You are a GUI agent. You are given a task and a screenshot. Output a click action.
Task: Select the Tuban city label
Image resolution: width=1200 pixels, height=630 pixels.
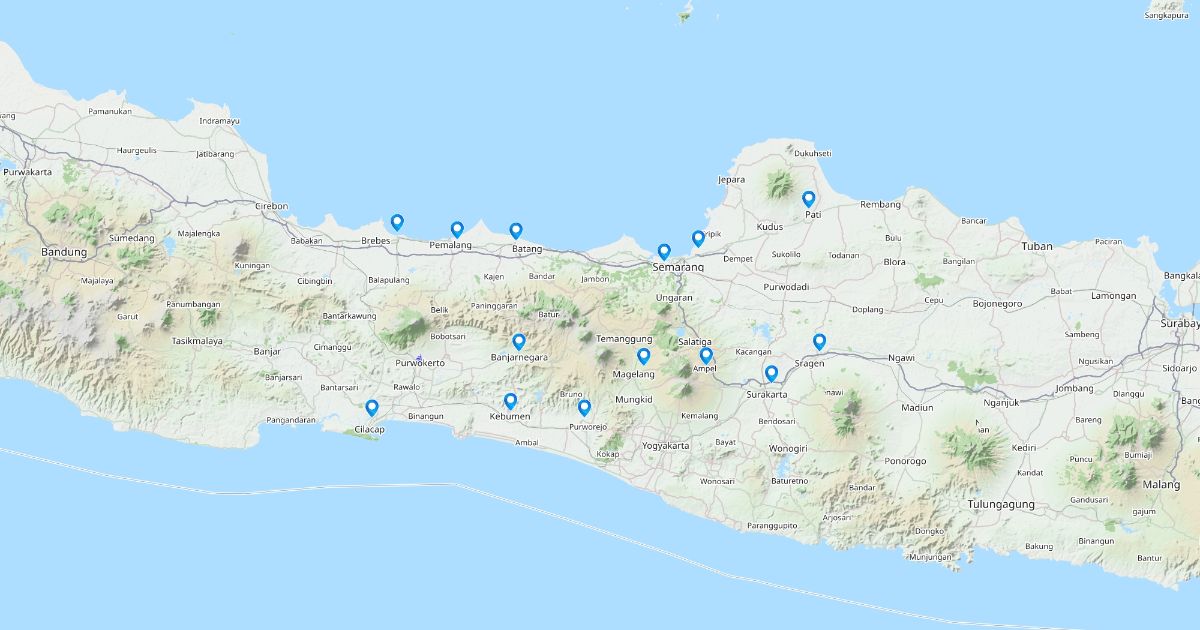pyautogui.click(x=1037, y=246)
